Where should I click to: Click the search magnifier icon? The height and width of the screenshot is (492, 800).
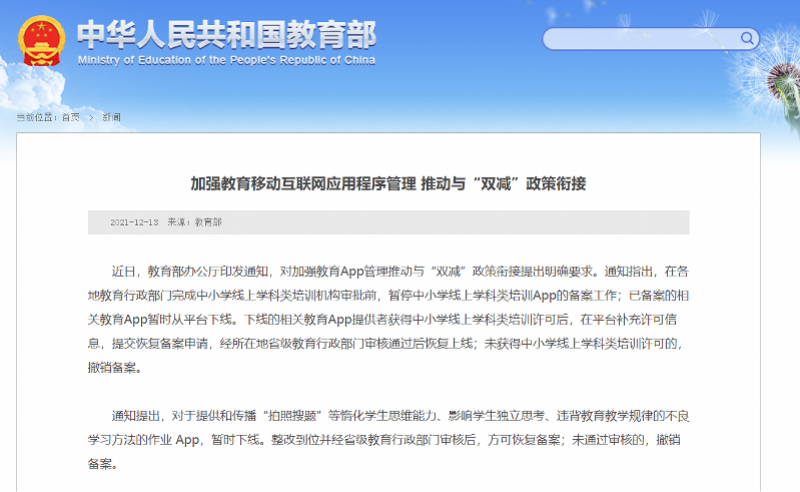coord(746,38)
